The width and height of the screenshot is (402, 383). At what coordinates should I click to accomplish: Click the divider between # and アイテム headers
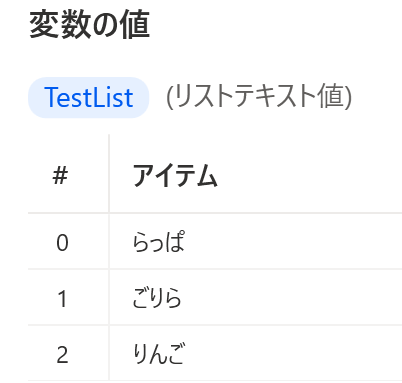pyautogui.click(x=109, y=173)
